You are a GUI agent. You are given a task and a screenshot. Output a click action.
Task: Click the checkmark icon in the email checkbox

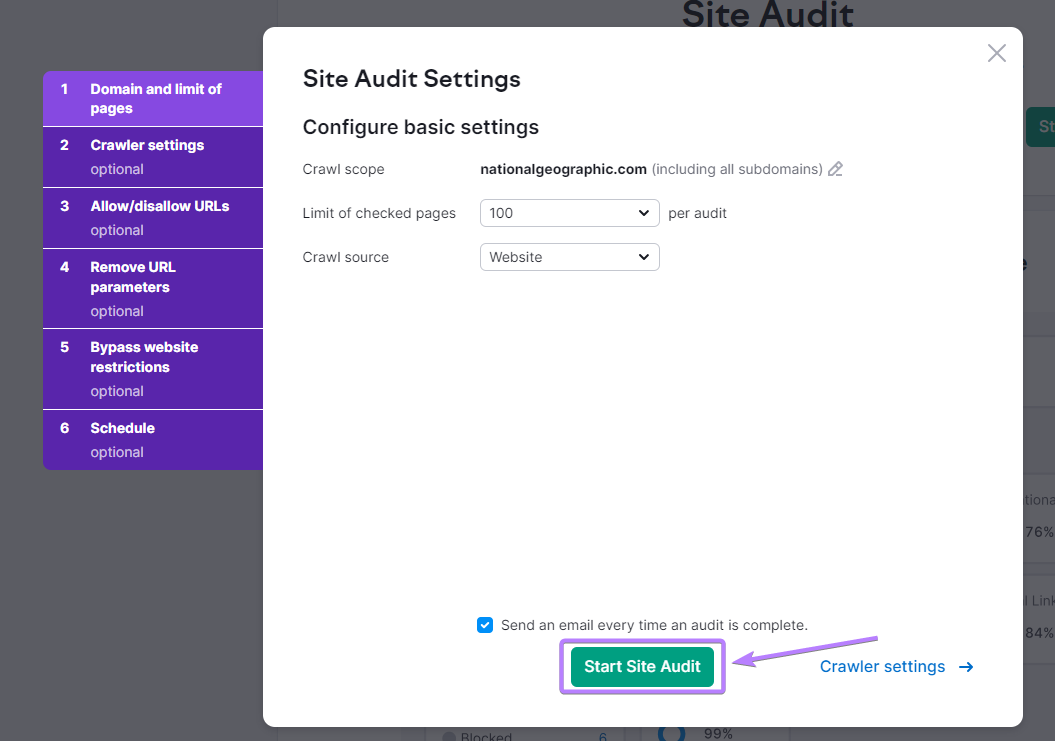pyautogui.click(x=484, y=625)
